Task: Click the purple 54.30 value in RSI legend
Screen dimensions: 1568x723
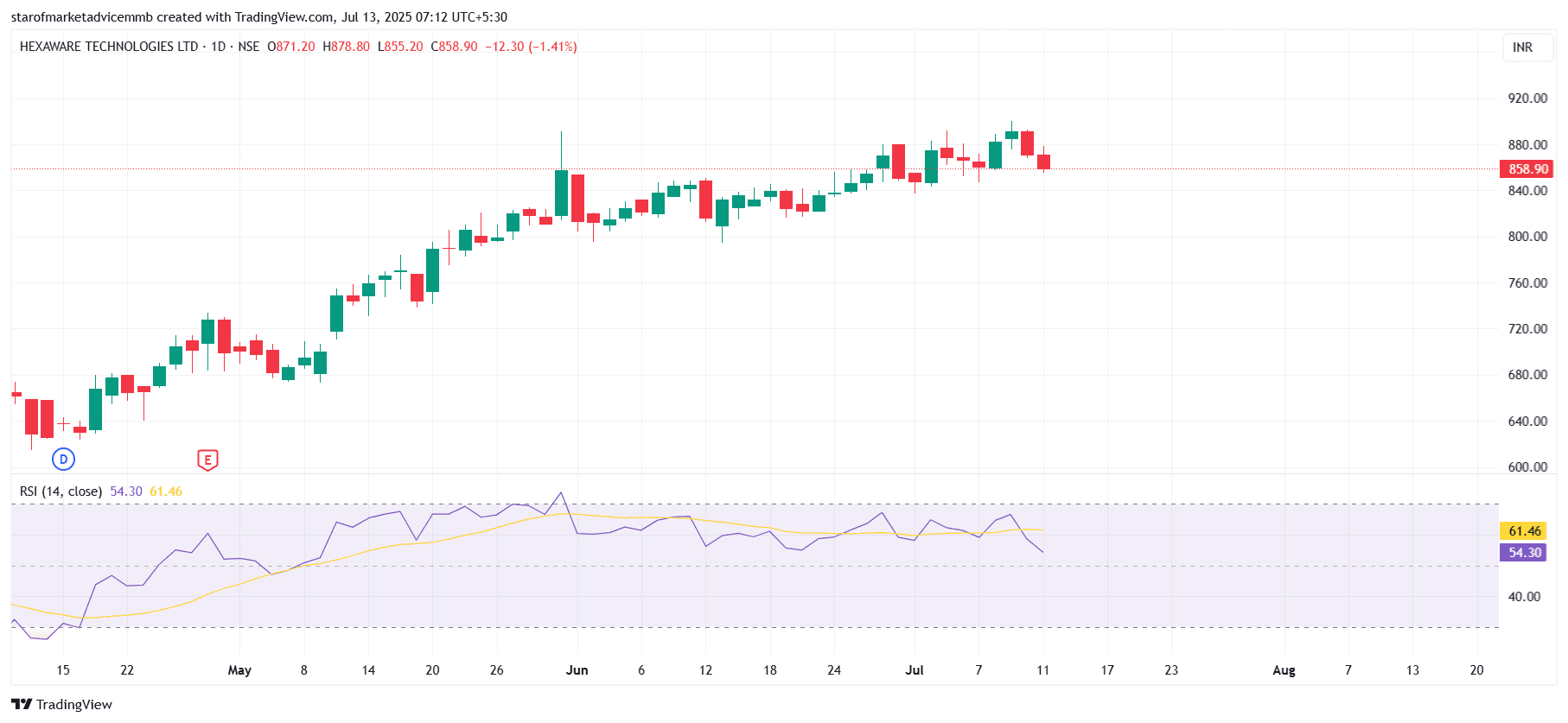Action: point(126,492)
